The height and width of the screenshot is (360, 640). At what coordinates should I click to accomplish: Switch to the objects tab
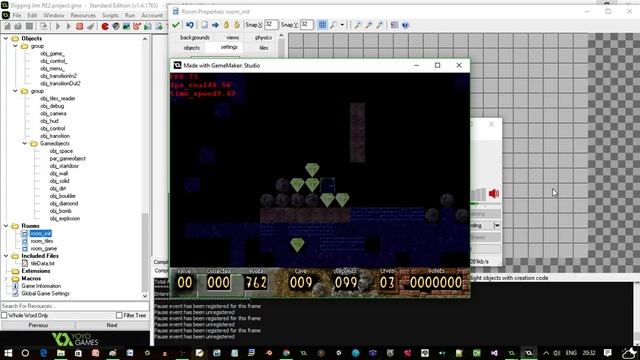191,48
